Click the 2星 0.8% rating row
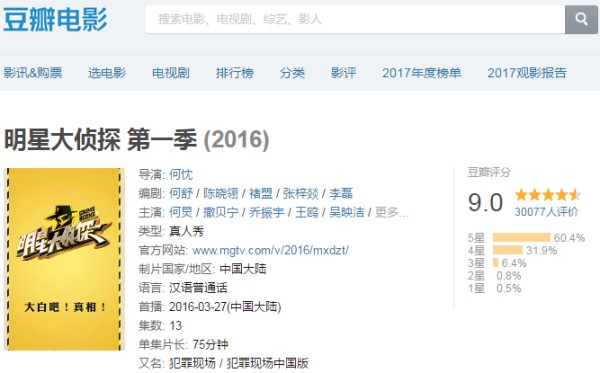Viewport: 600px width, 373px height. point(494,275)
